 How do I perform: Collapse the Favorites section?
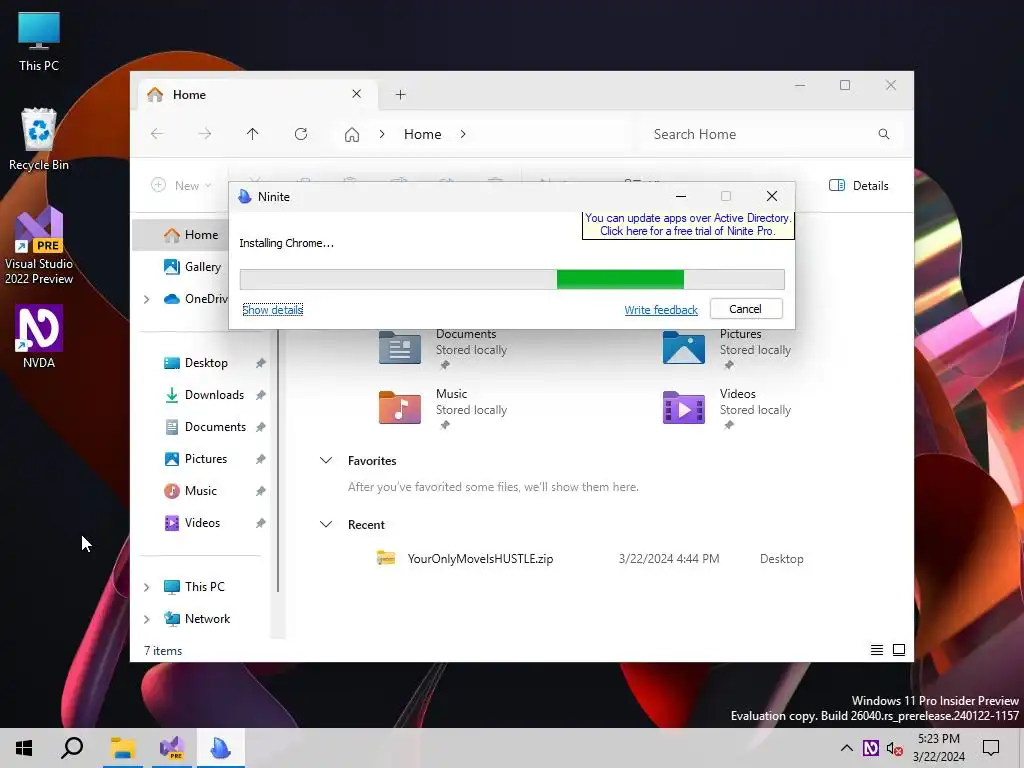[x=326, y=460]
